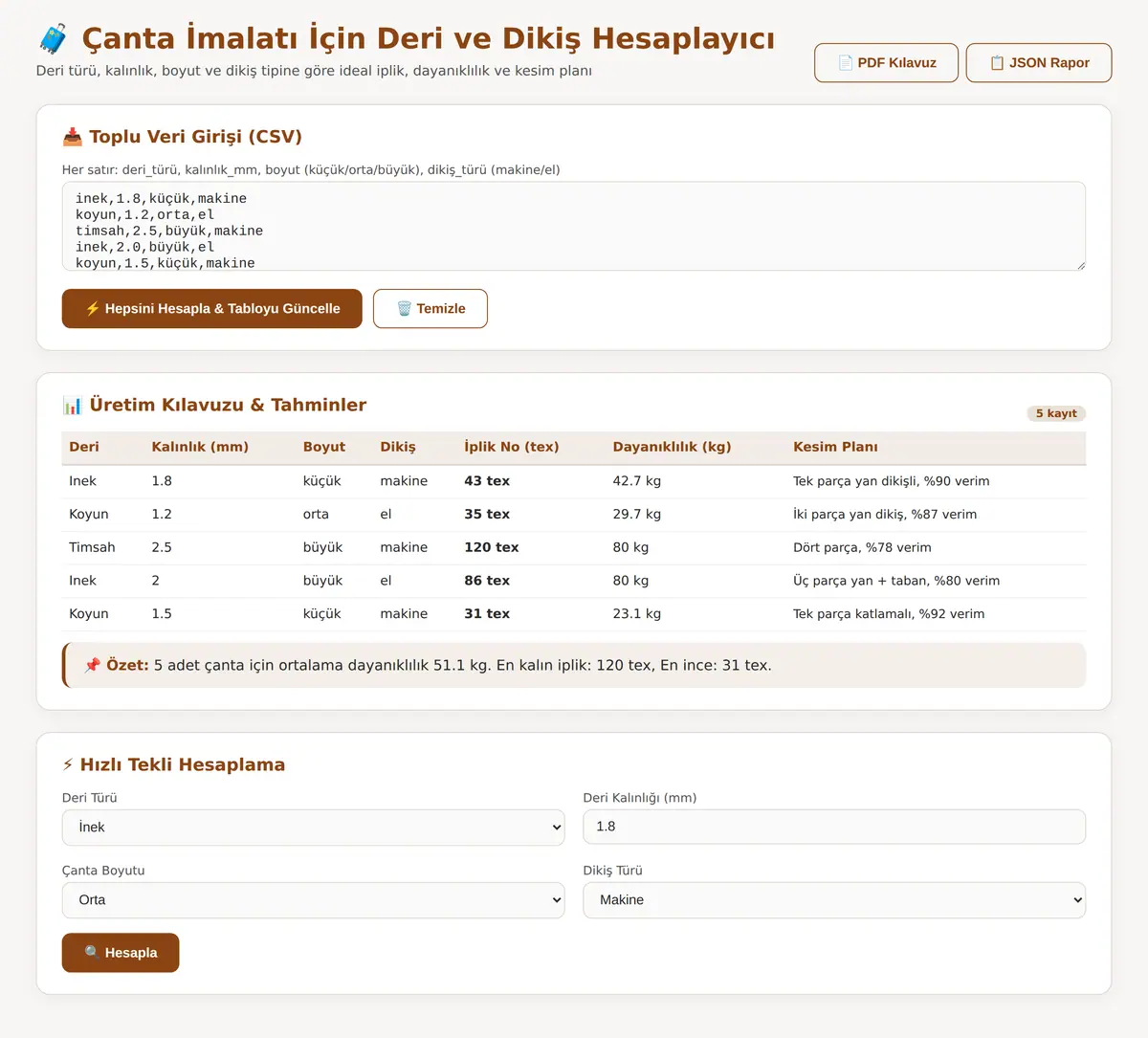
Task: Focus the Deri Kalınlığı (mm) input field
Action: point(834,827)
